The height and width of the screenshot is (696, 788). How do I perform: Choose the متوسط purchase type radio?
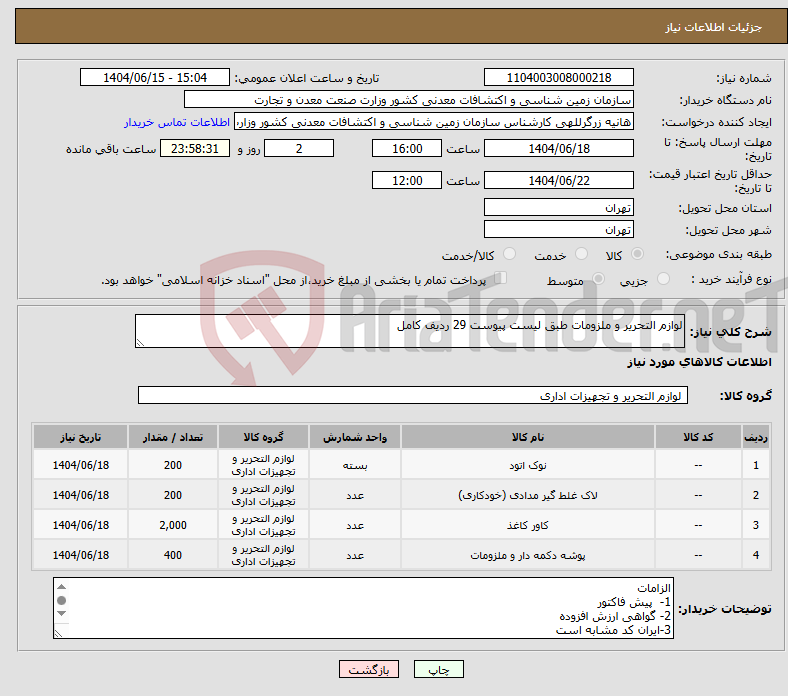[599, 280]
